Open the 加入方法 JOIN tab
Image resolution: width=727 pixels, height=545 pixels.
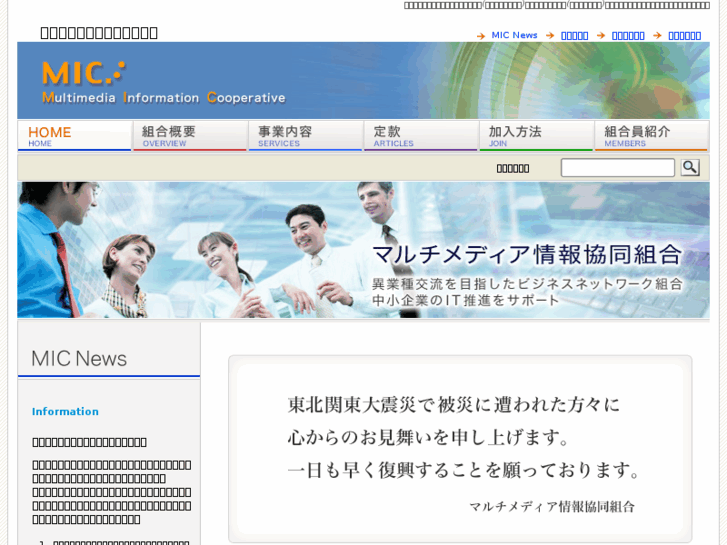(536, 136)
